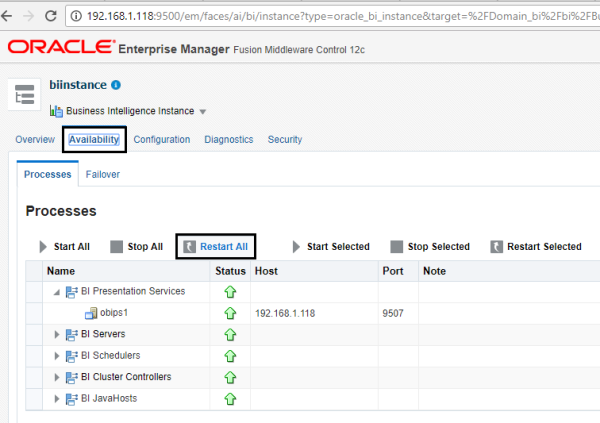Collapse the BI Presentation Services node
This screenshot has height=423, width=600.
tap(57, 292)
